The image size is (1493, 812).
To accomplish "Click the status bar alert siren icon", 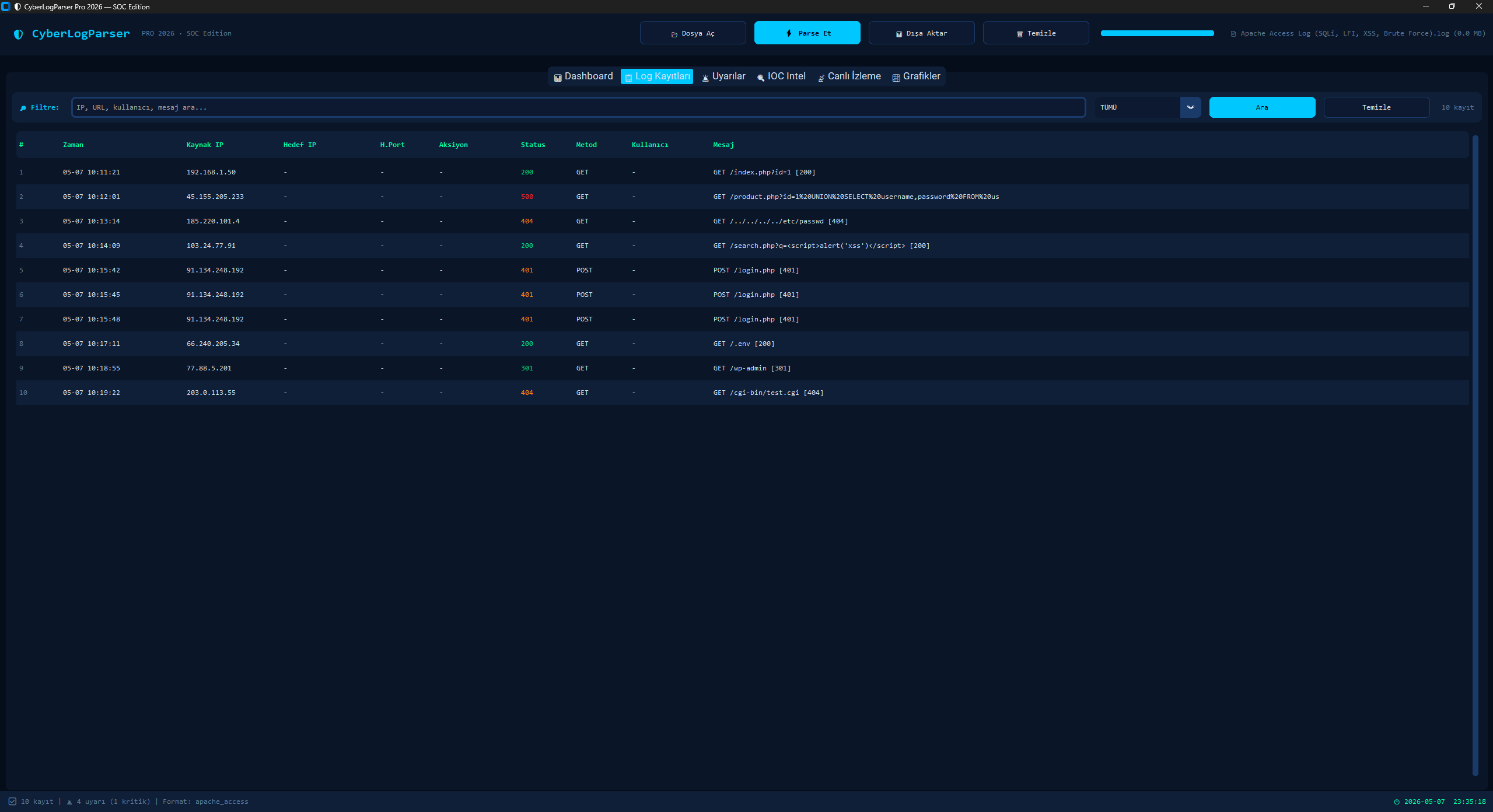I will tap(69, 801).
